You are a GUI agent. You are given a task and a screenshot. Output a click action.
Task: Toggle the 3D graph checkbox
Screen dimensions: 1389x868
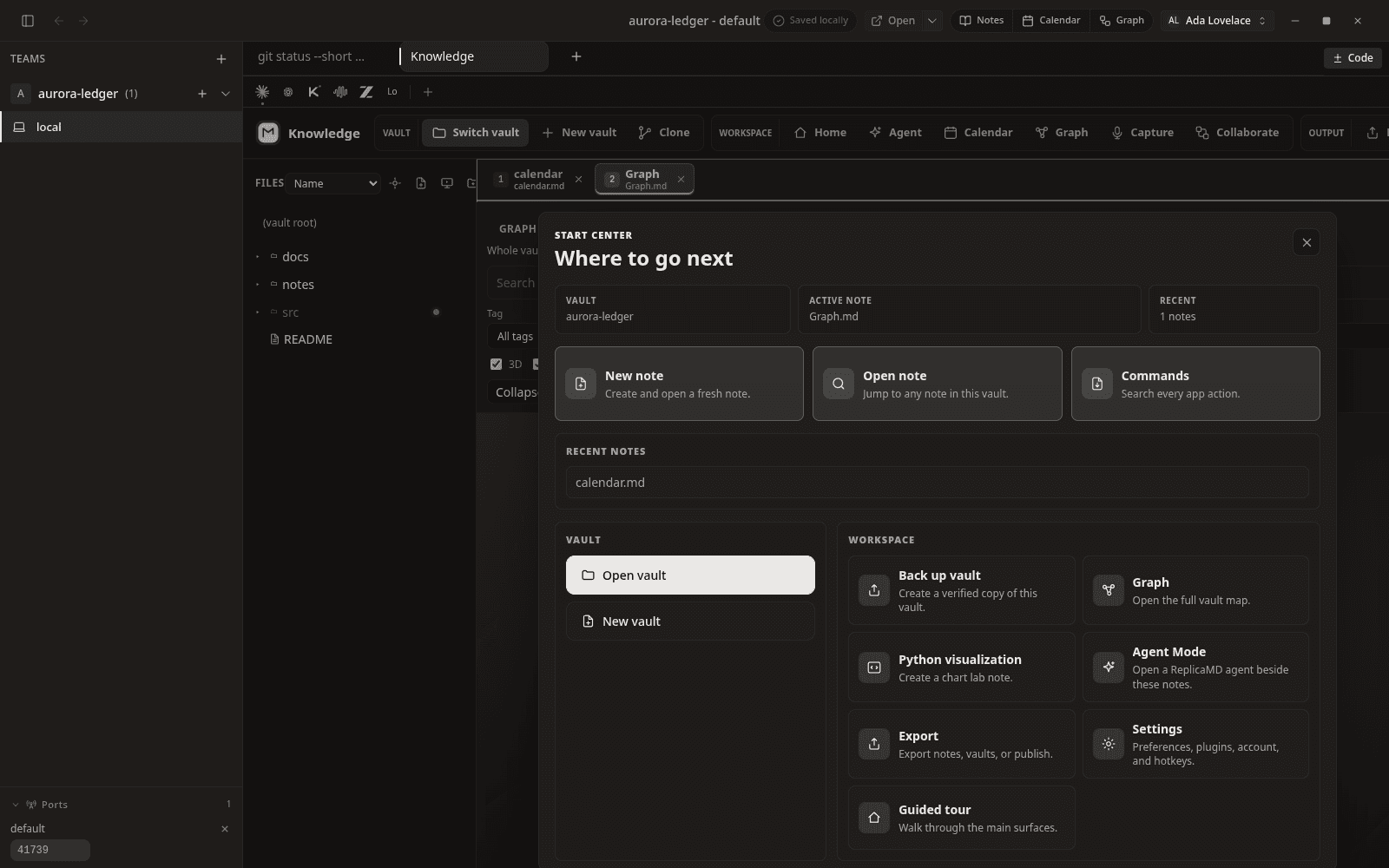click(496, 365)
